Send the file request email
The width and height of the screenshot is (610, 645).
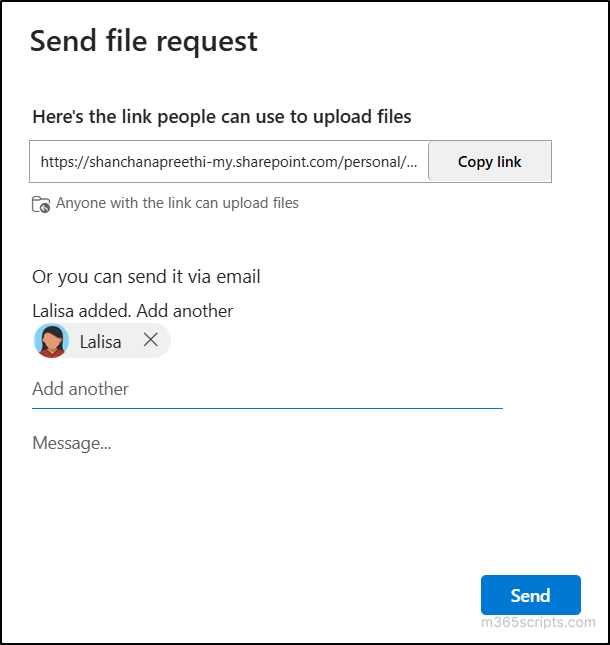point(531,595)
